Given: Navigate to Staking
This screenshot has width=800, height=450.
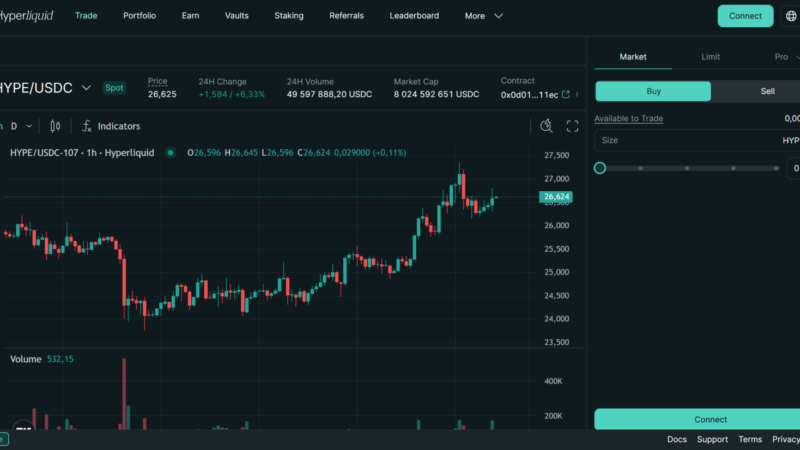Looking at the screenshot, I should coord(289,16).
